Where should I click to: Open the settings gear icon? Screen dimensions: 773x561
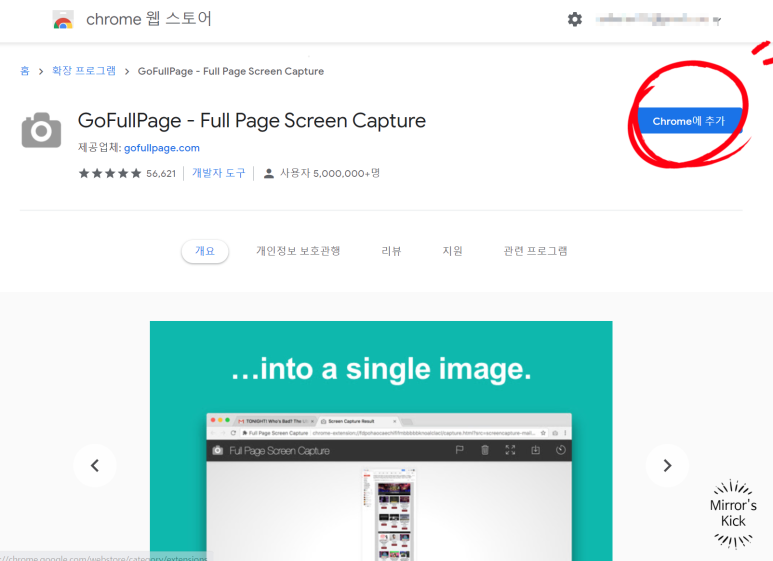(574, 20)
